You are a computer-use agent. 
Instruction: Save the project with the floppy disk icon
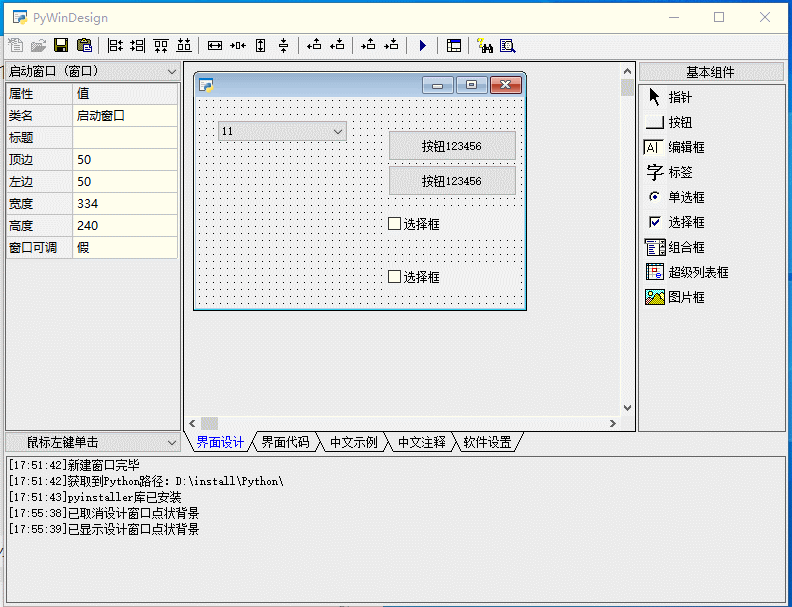point(61,45)
